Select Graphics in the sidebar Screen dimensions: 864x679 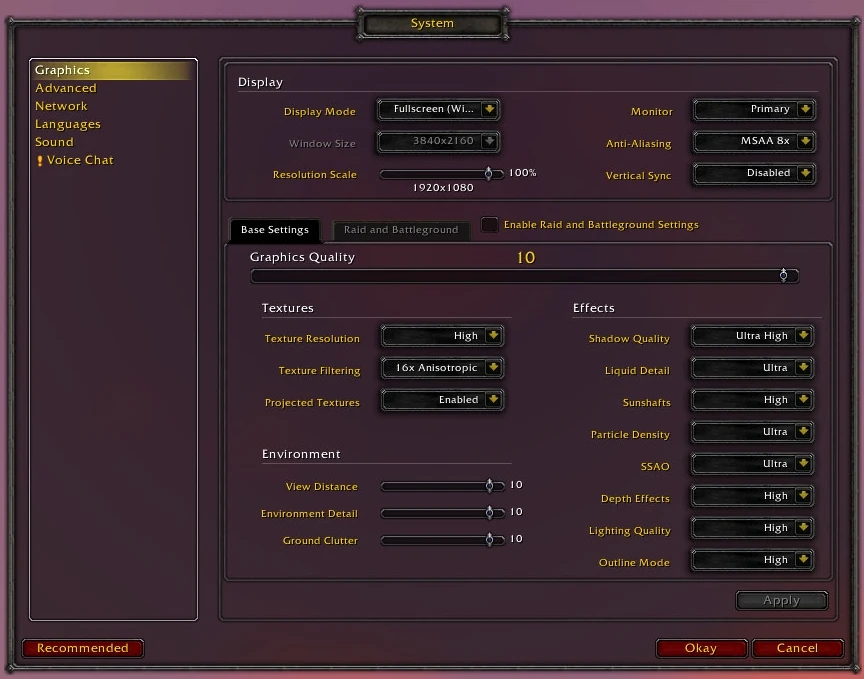click(x=113, y=70)
